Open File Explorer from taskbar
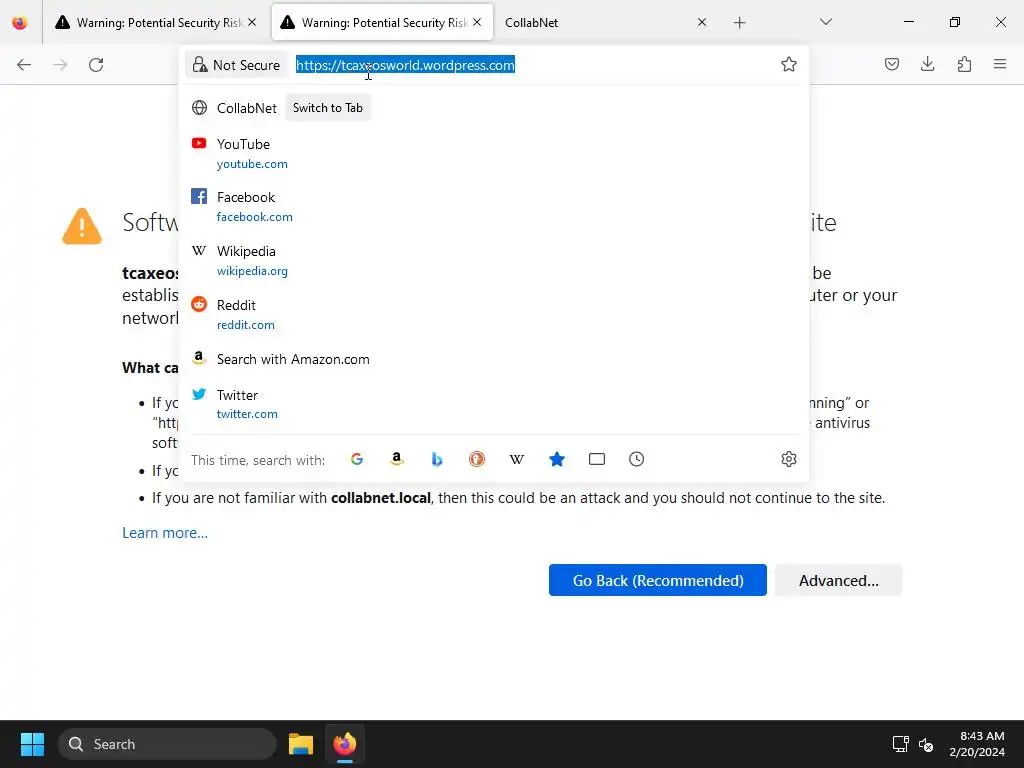1024x768 pixels. [301, 744]
